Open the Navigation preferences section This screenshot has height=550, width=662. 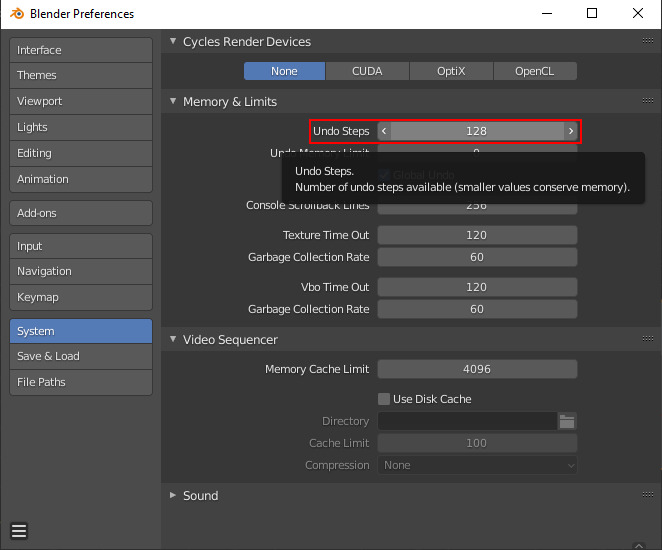[81, 271]
